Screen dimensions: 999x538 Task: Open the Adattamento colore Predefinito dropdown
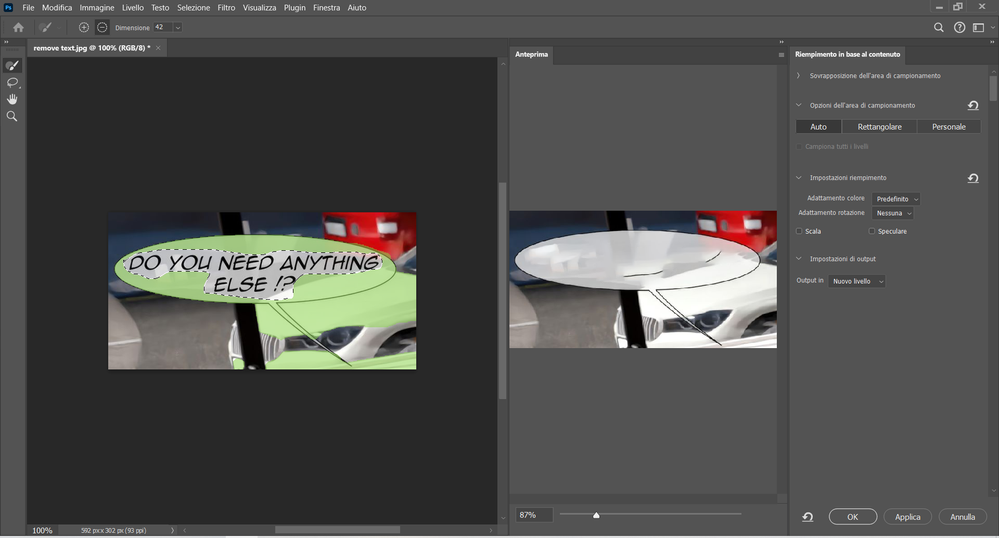click(896, 199)
